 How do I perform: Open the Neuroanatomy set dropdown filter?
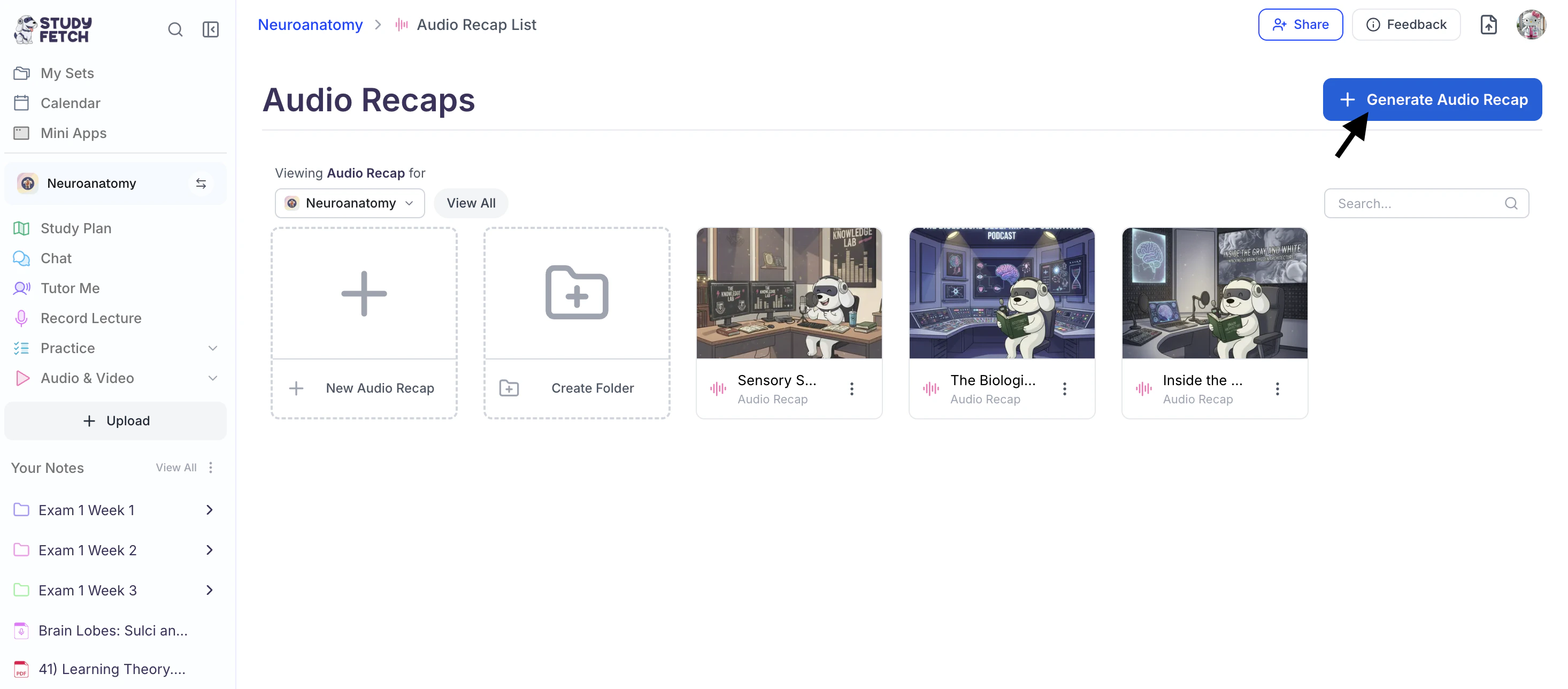tap(349, 203)
